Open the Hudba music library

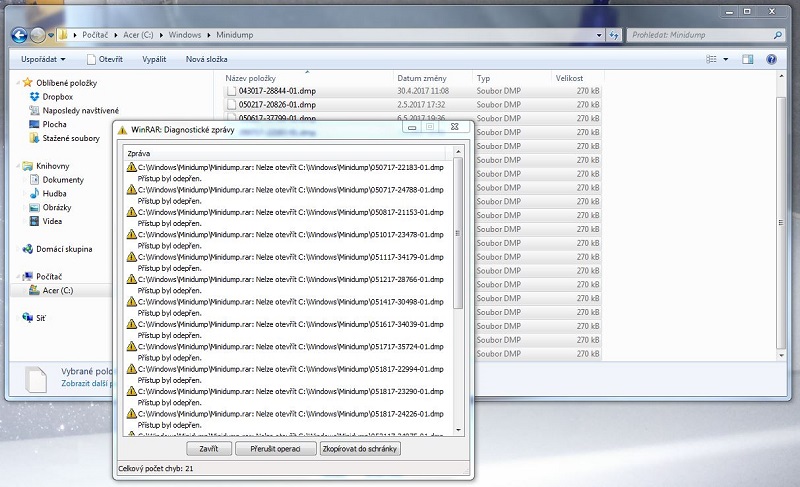pyautogui.click(x=54, y=193)
